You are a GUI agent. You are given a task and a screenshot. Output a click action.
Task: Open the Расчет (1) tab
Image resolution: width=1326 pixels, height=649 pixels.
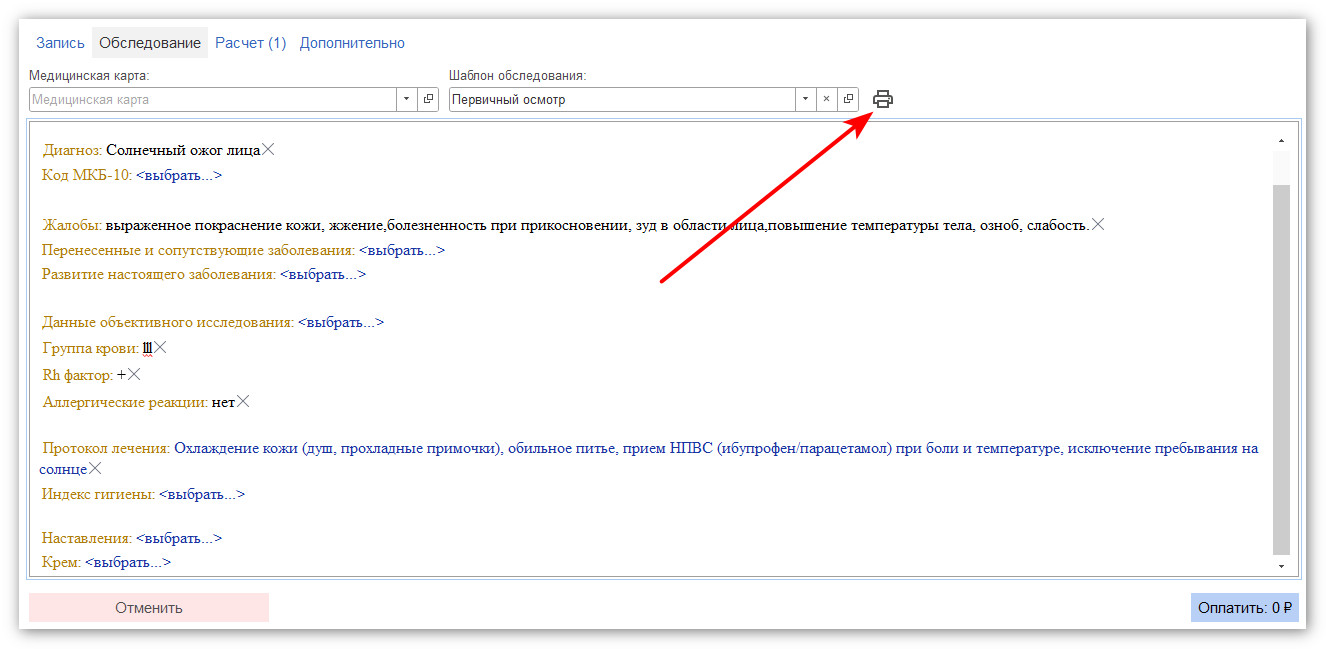click(250, 43)
